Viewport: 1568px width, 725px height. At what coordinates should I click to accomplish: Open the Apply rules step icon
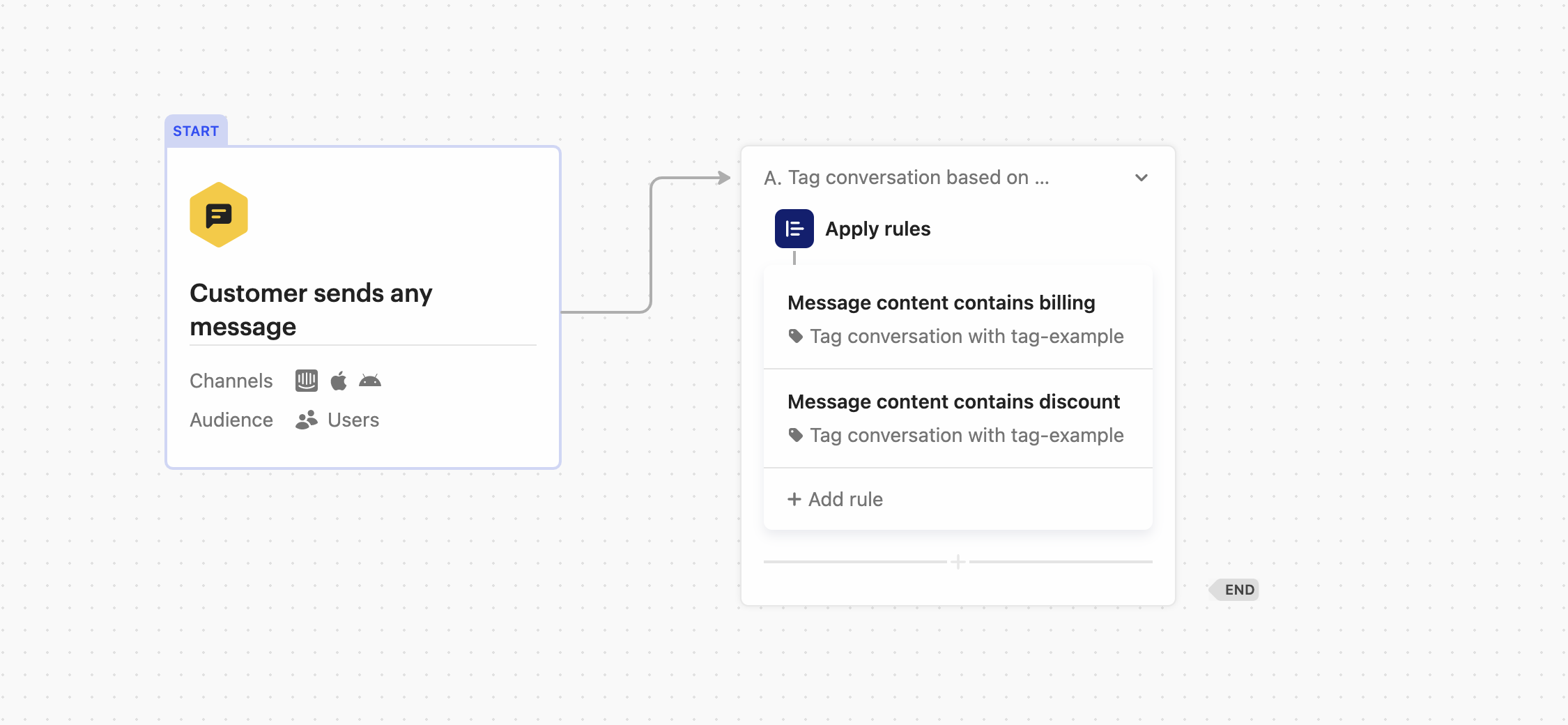coord(795,228)
